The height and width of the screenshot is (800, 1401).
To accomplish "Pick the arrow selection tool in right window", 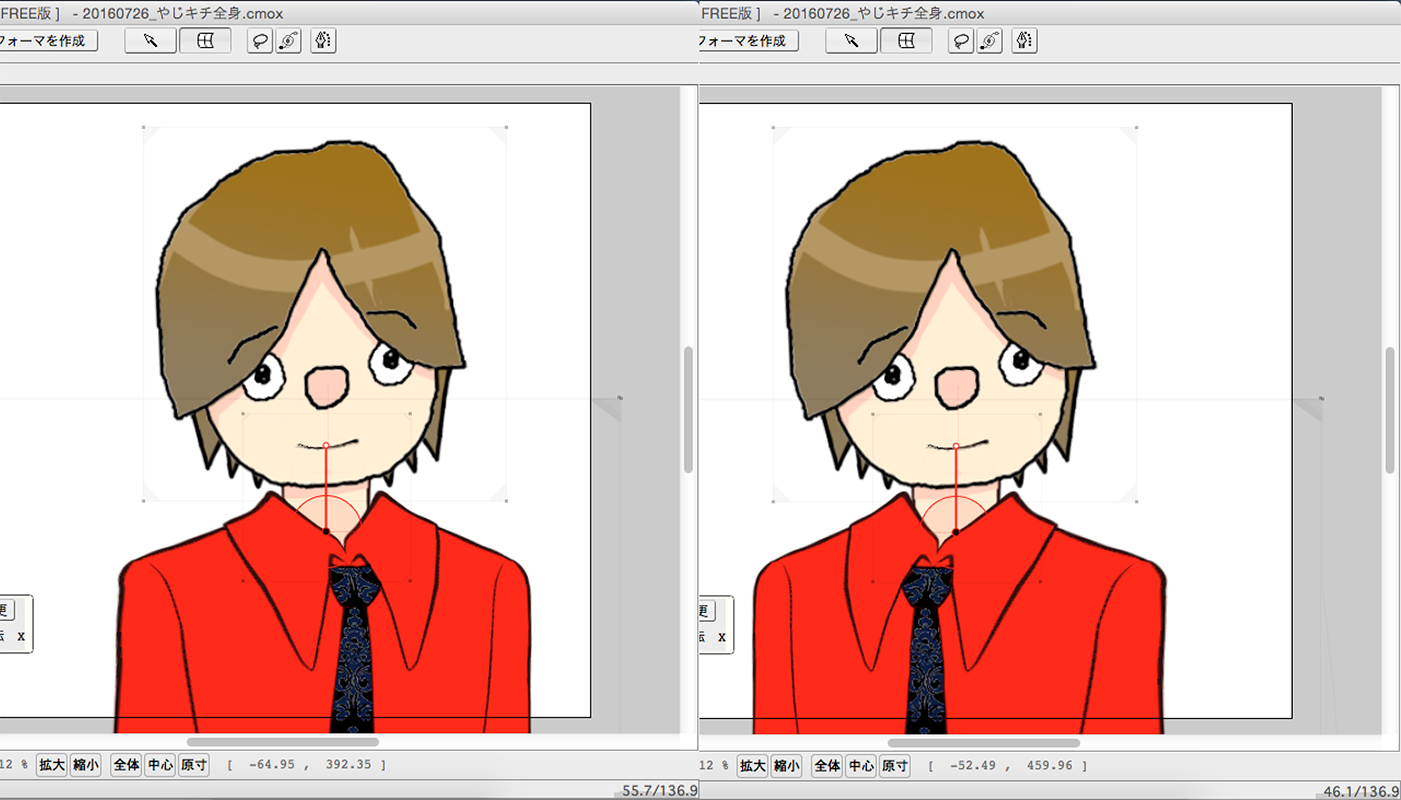I will [x=851, y=41].
